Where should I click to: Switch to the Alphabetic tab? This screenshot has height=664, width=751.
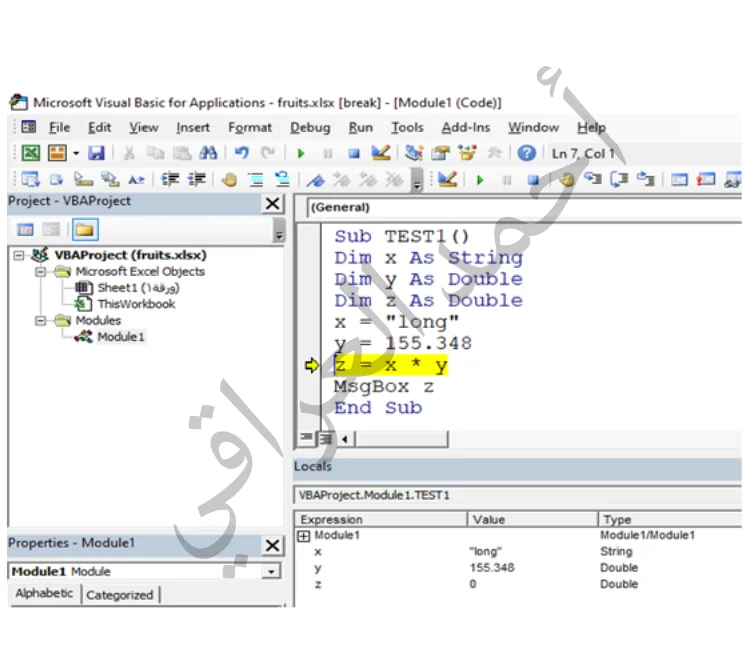[x=45, y=593]
